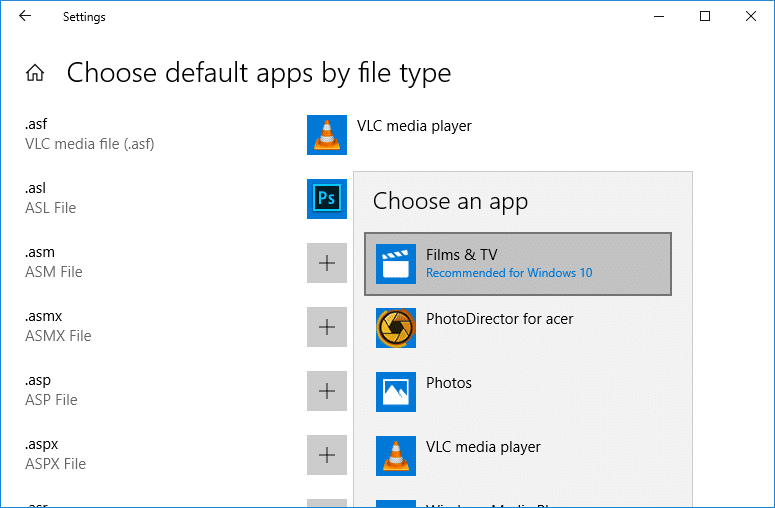Choose the PhotoDirector for acer icon
Viewport: 775px width, 508px height.
(x=395, y=328)
